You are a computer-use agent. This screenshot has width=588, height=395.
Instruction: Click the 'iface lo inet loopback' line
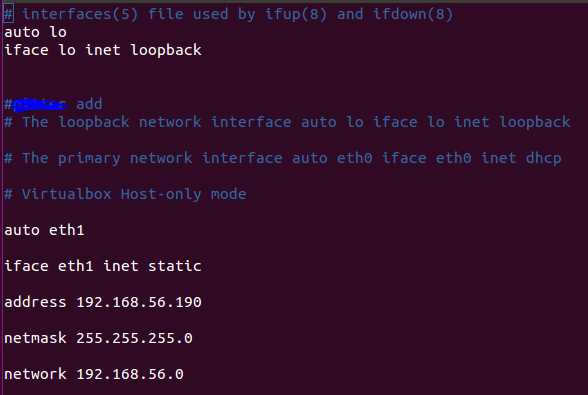coord(103,50)
